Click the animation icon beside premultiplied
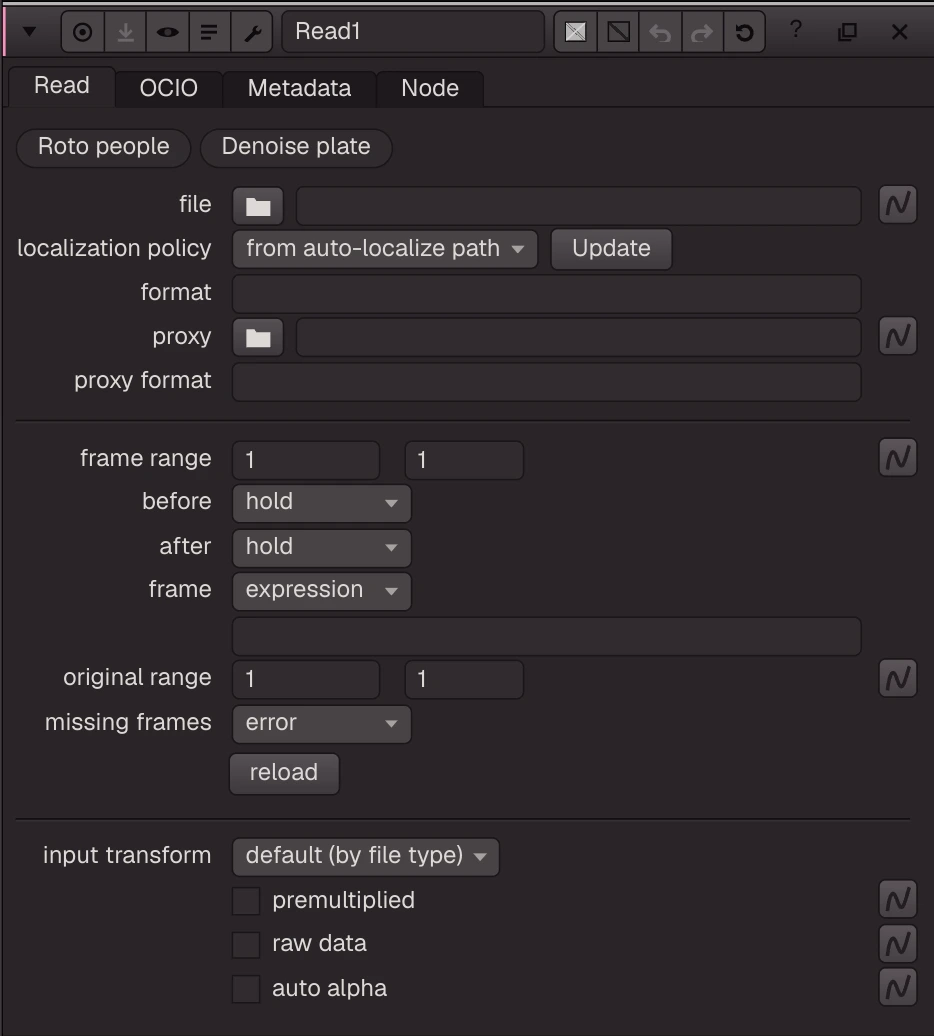Image resolution: width=934 pixels, height=1036 pixels. (x=898, y=899)
